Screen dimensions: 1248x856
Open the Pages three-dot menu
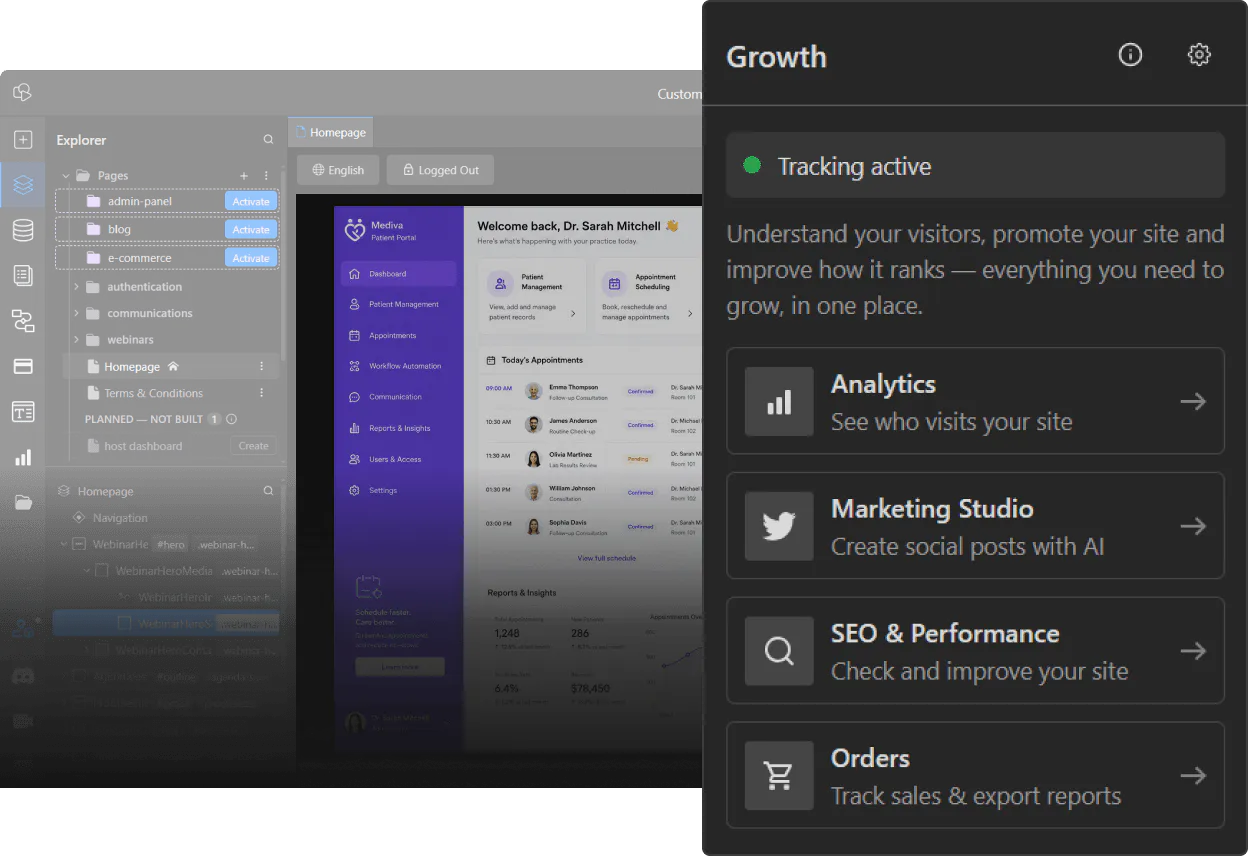pyautogui.click(x=266, y=175)
